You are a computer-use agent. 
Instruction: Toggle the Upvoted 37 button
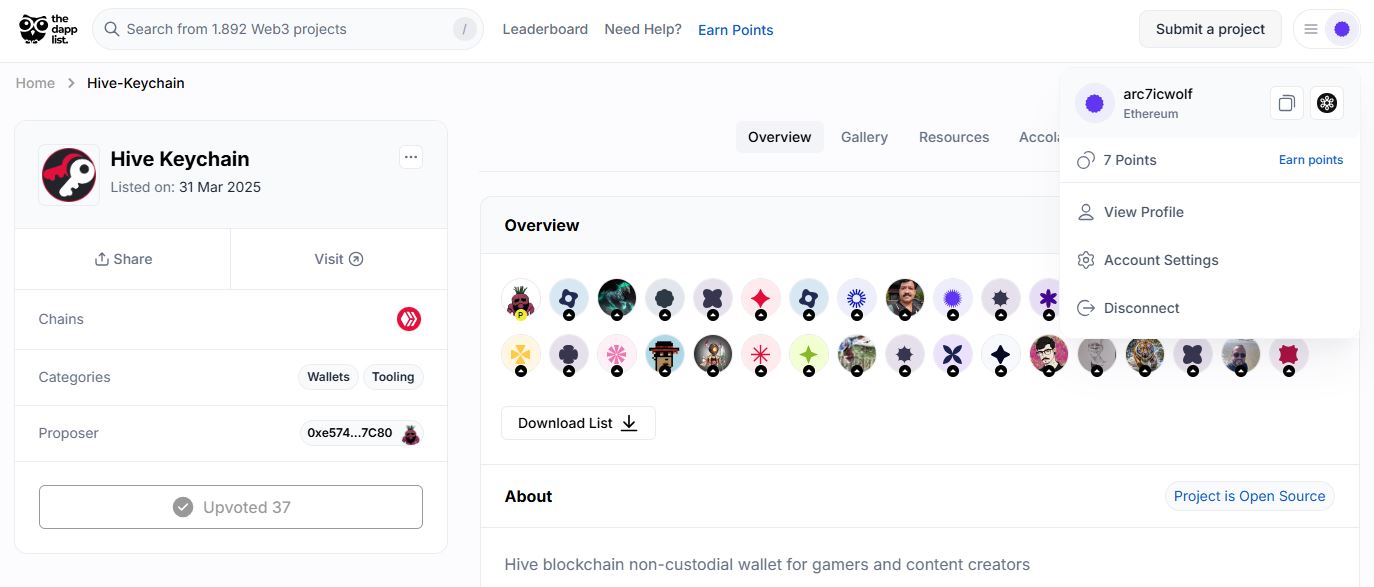[231, 507]
